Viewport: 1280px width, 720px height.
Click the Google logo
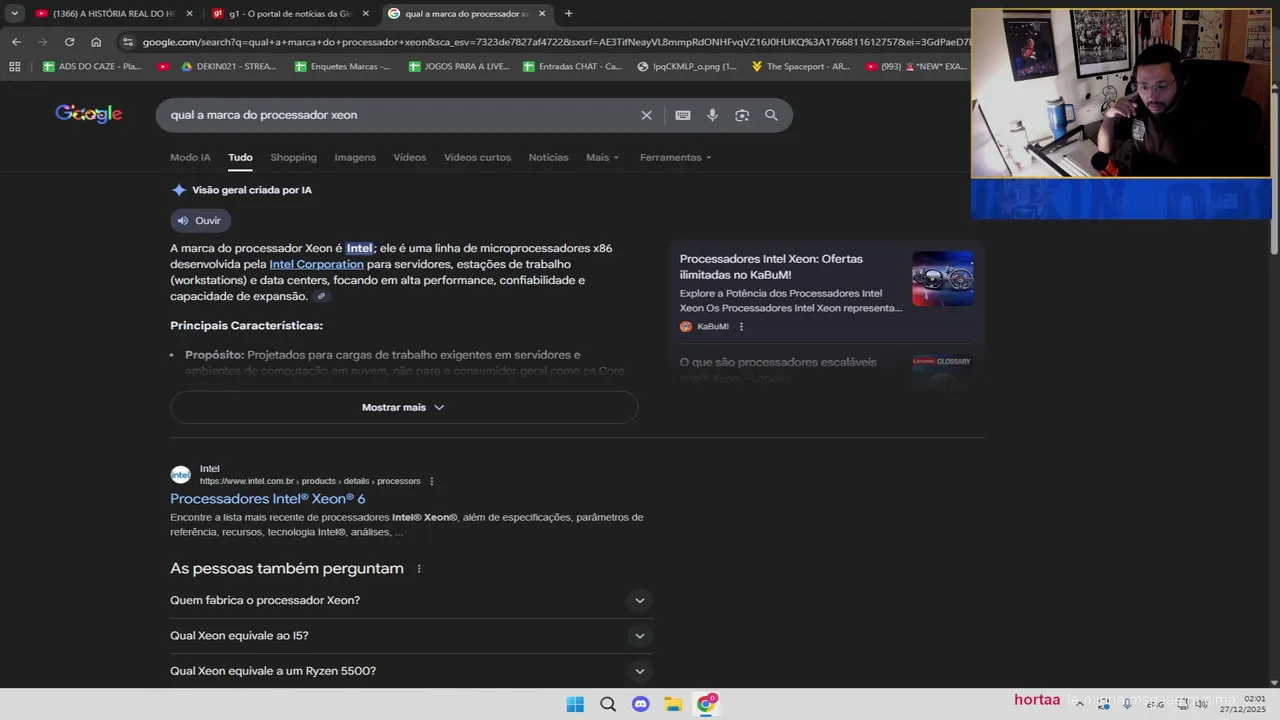89,114
